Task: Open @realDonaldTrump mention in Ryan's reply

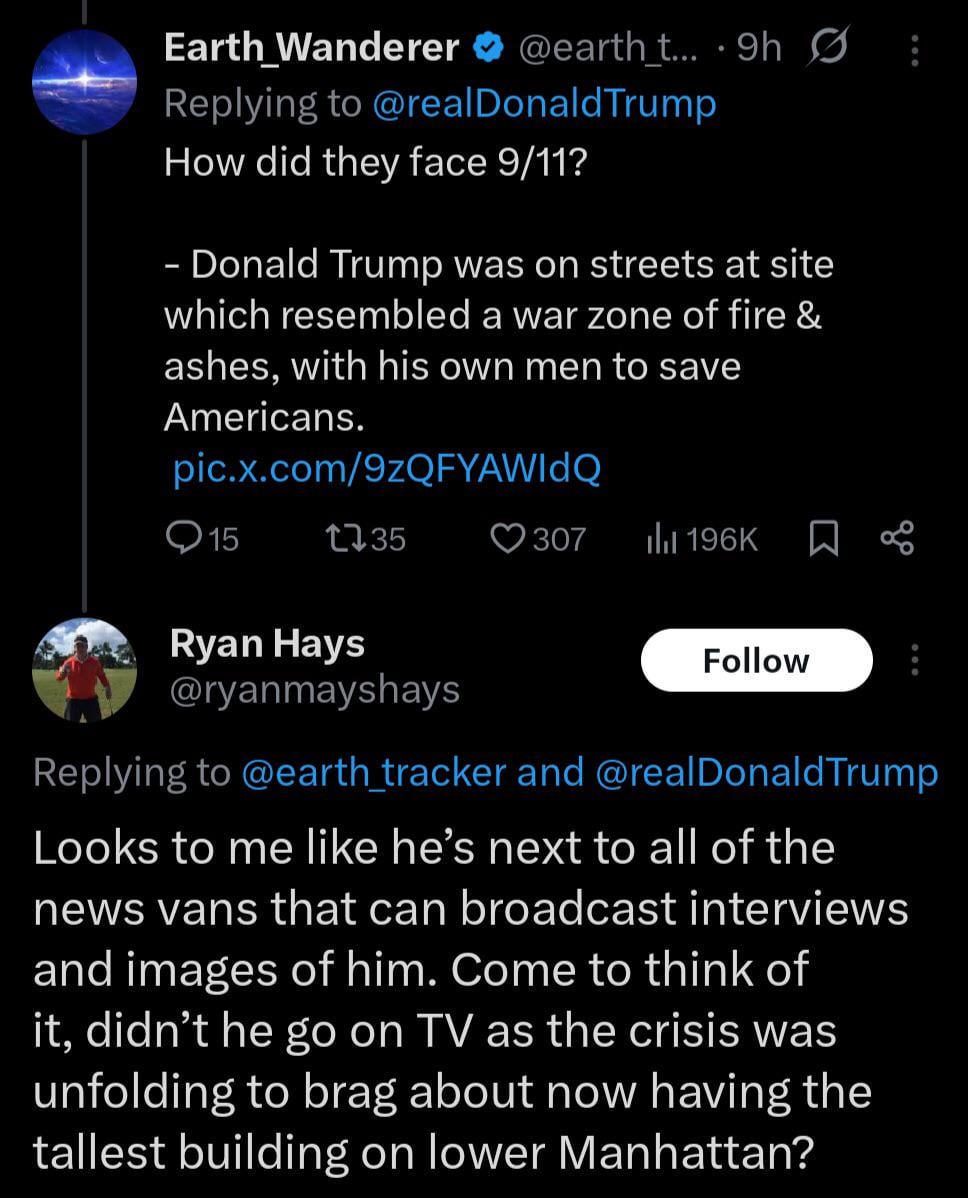Action: click(767, 772)
